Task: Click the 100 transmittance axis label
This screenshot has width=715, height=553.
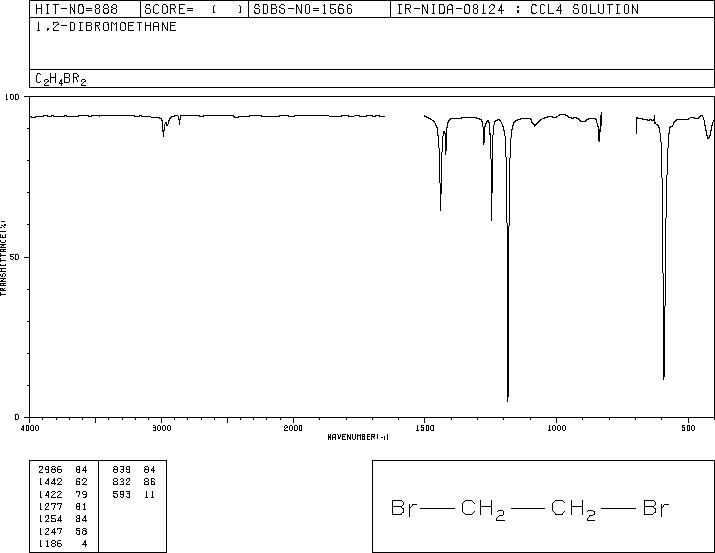Action: (x=12, y=97)
